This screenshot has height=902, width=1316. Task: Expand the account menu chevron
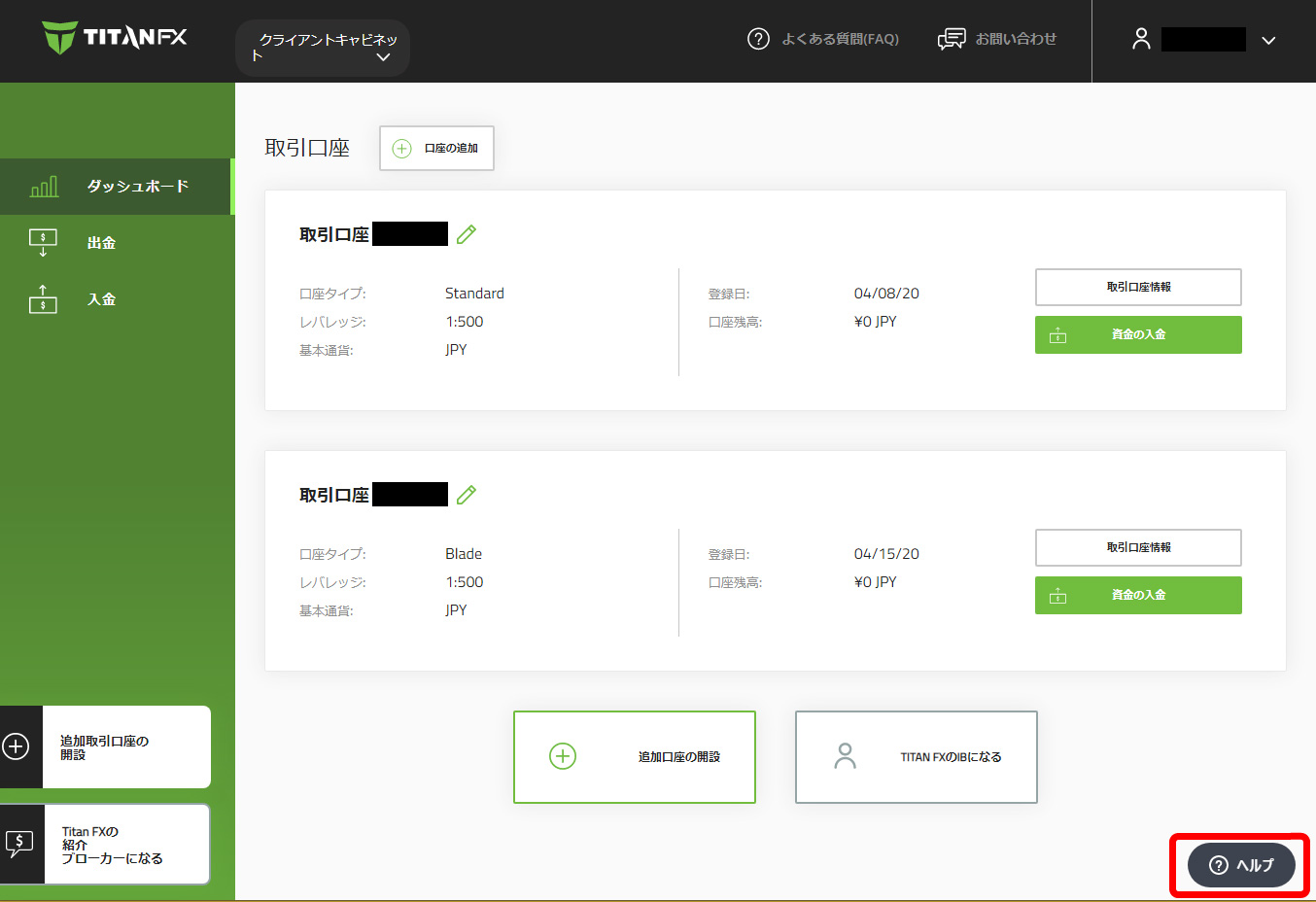pos(1268,41)
